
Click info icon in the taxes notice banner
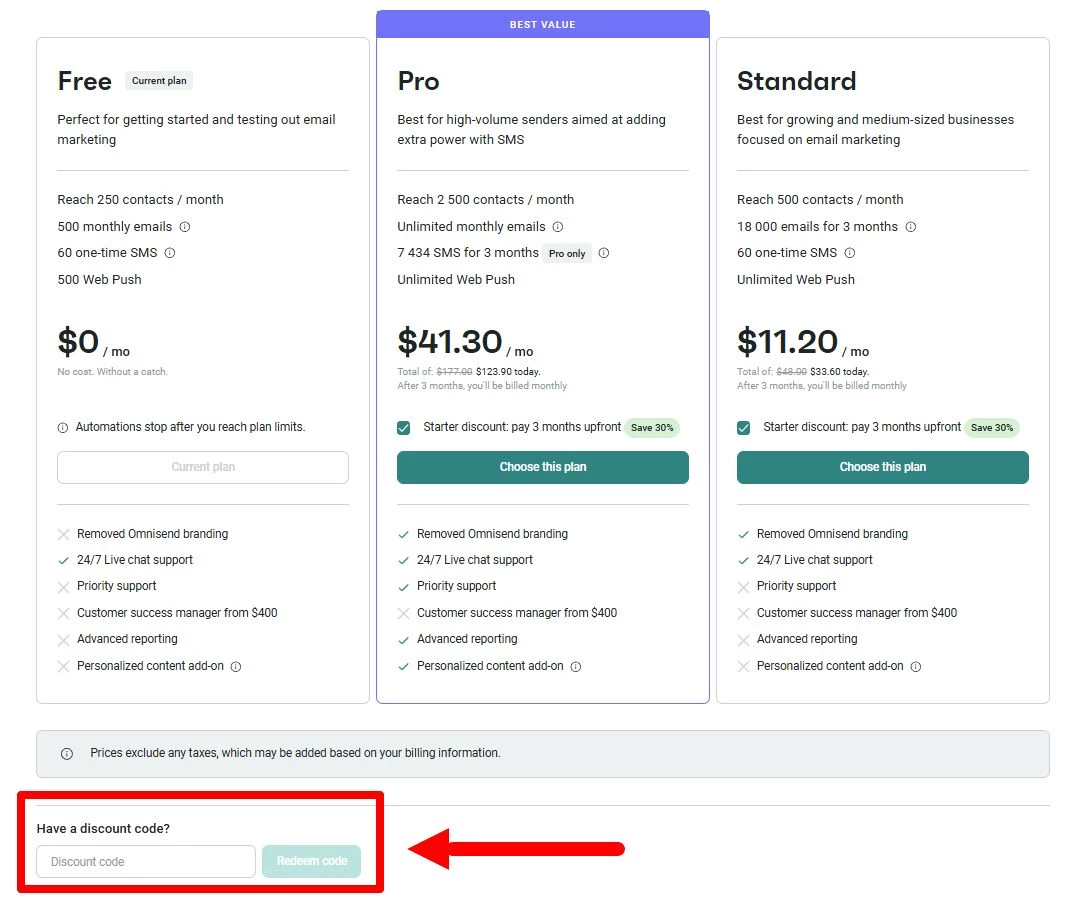pos(67,754)
